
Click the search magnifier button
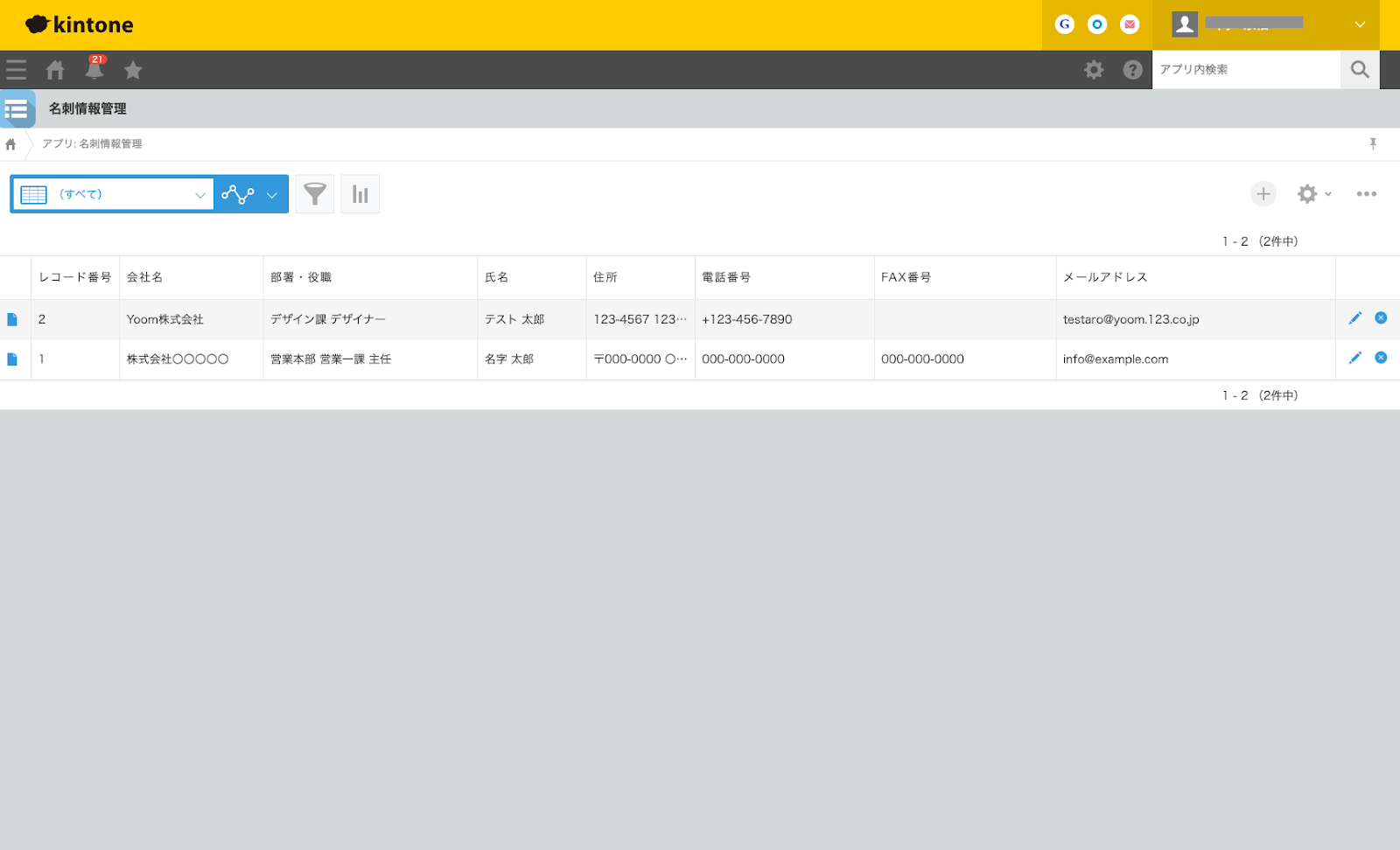pyautogui.click(x=1359, y=70)
